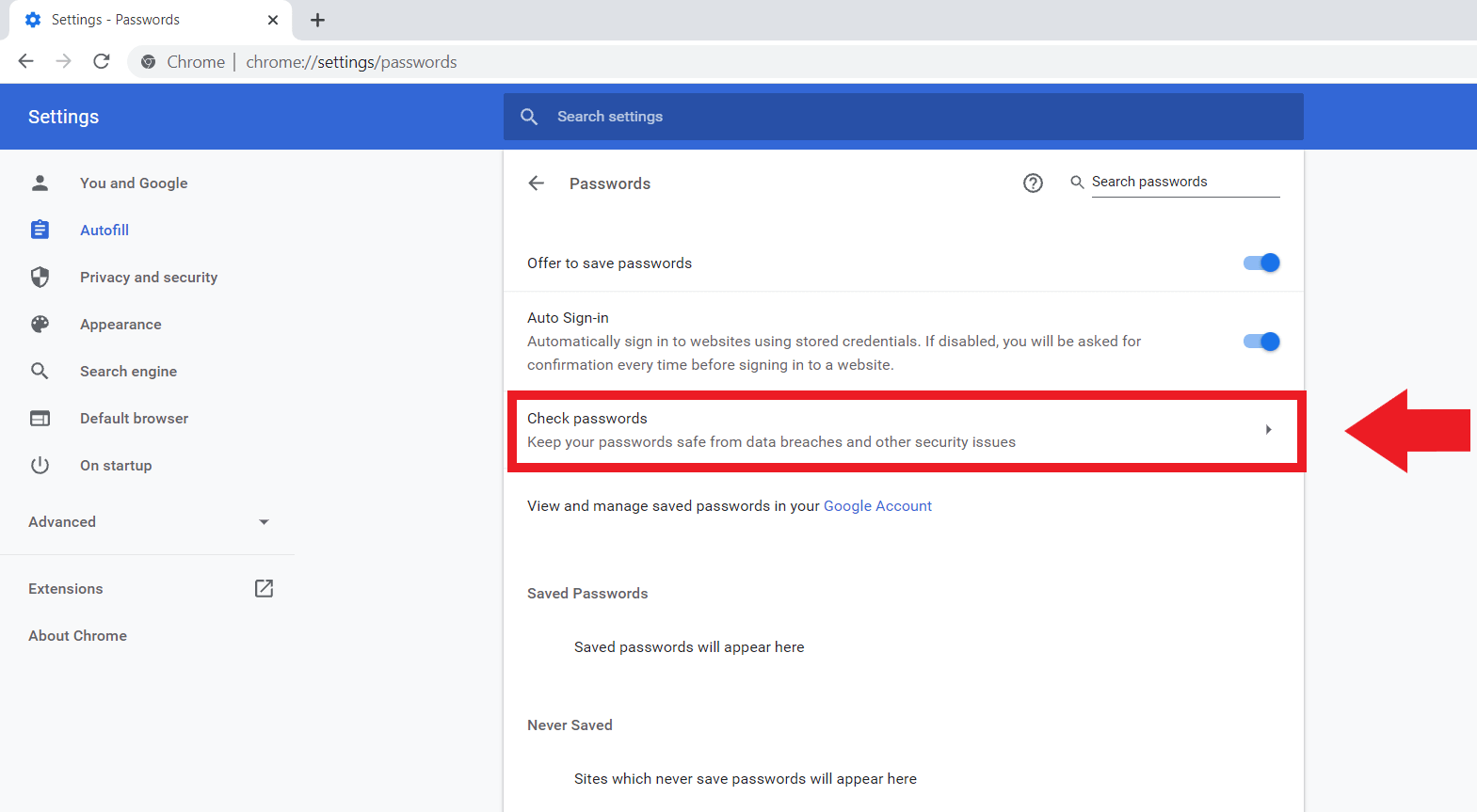
Task: Click the 'Keep your passwords safe' description
Action: coord(771,441)
